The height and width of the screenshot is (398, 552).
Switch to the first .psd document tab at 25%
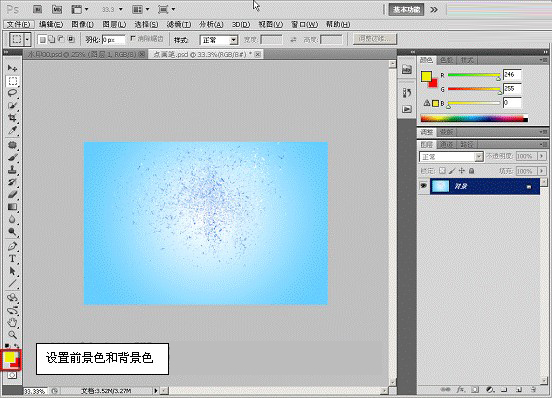coord(83,55)
